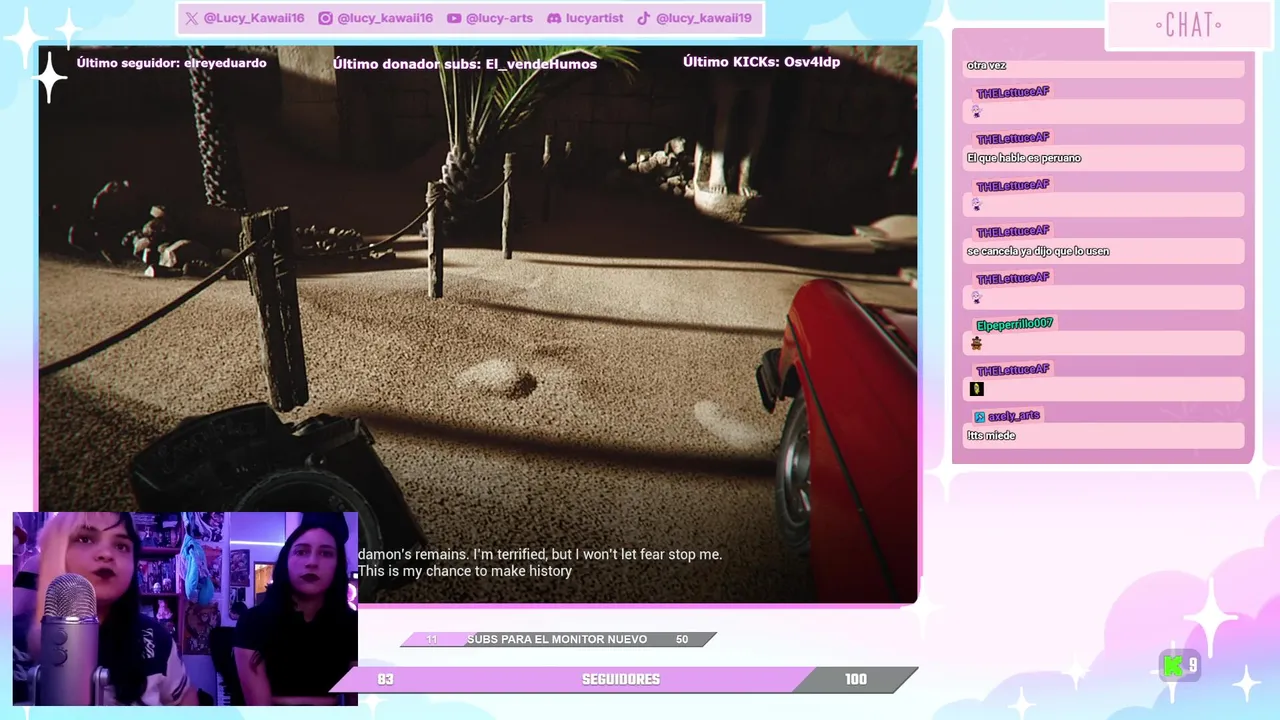
Task: Click the subs goal current value 11
Action: pyautogui.click(x=432, y=639)
